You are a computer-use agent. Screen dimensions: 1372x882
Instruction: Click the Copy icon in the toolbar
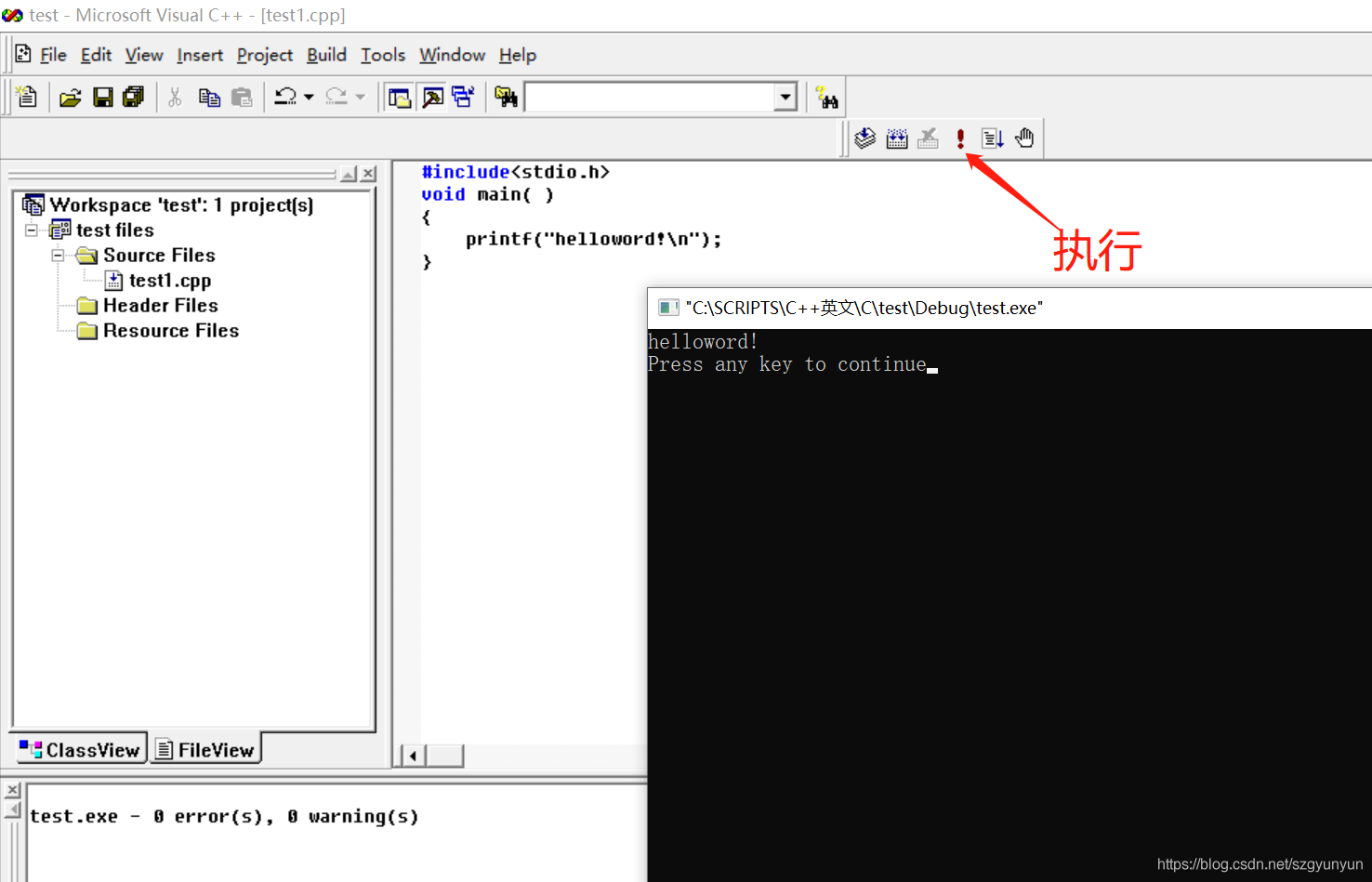209,97
